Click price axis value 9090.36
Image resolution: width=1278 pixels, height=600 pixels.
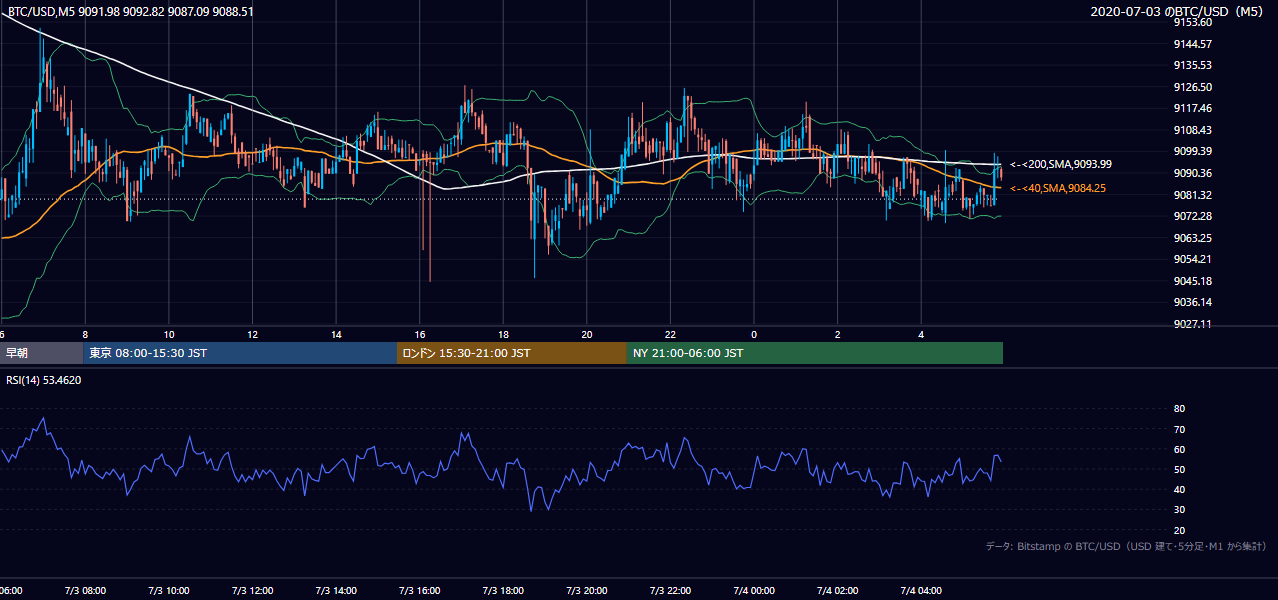pos(1192,173)
